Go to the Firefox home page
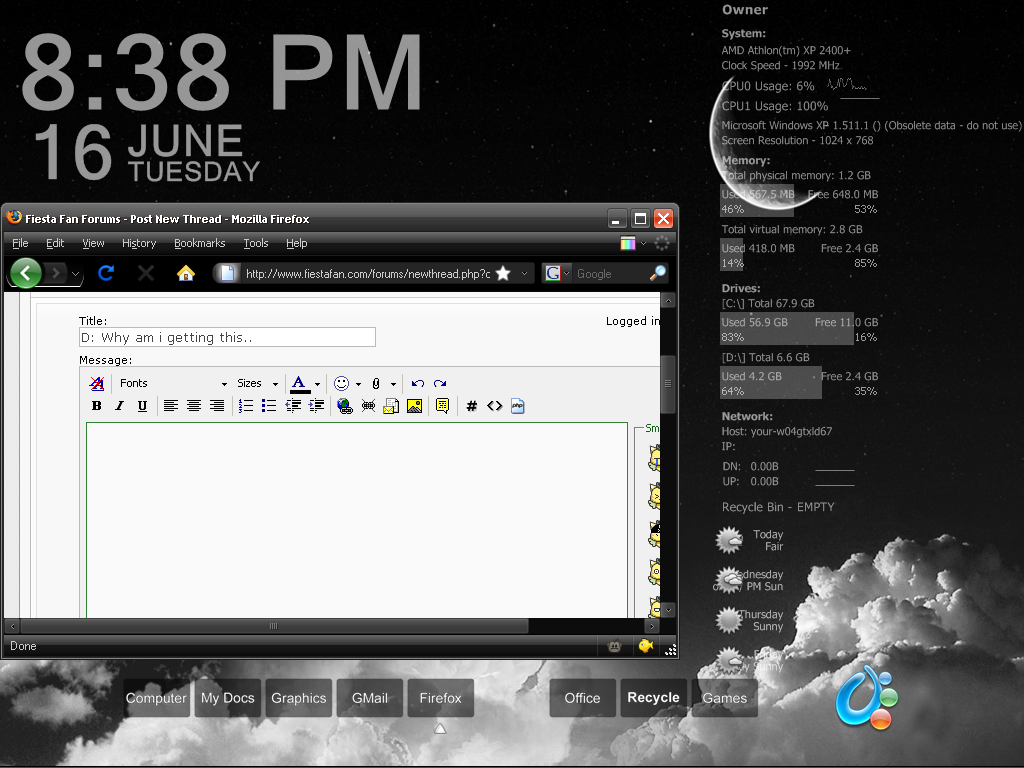Screen dimensions: 1024x768 click(186, 273)
